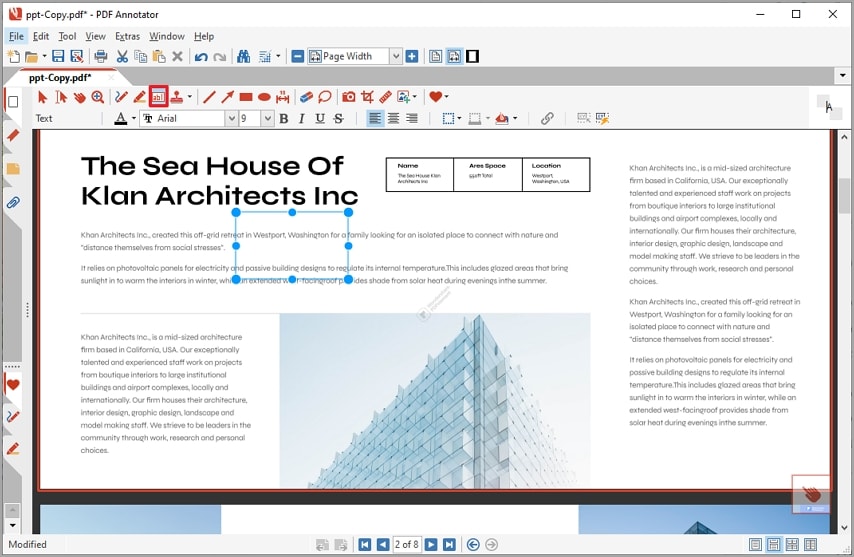Zoom out with the minus button
This screenshot has height=557, width=854.
coord(297,56)
